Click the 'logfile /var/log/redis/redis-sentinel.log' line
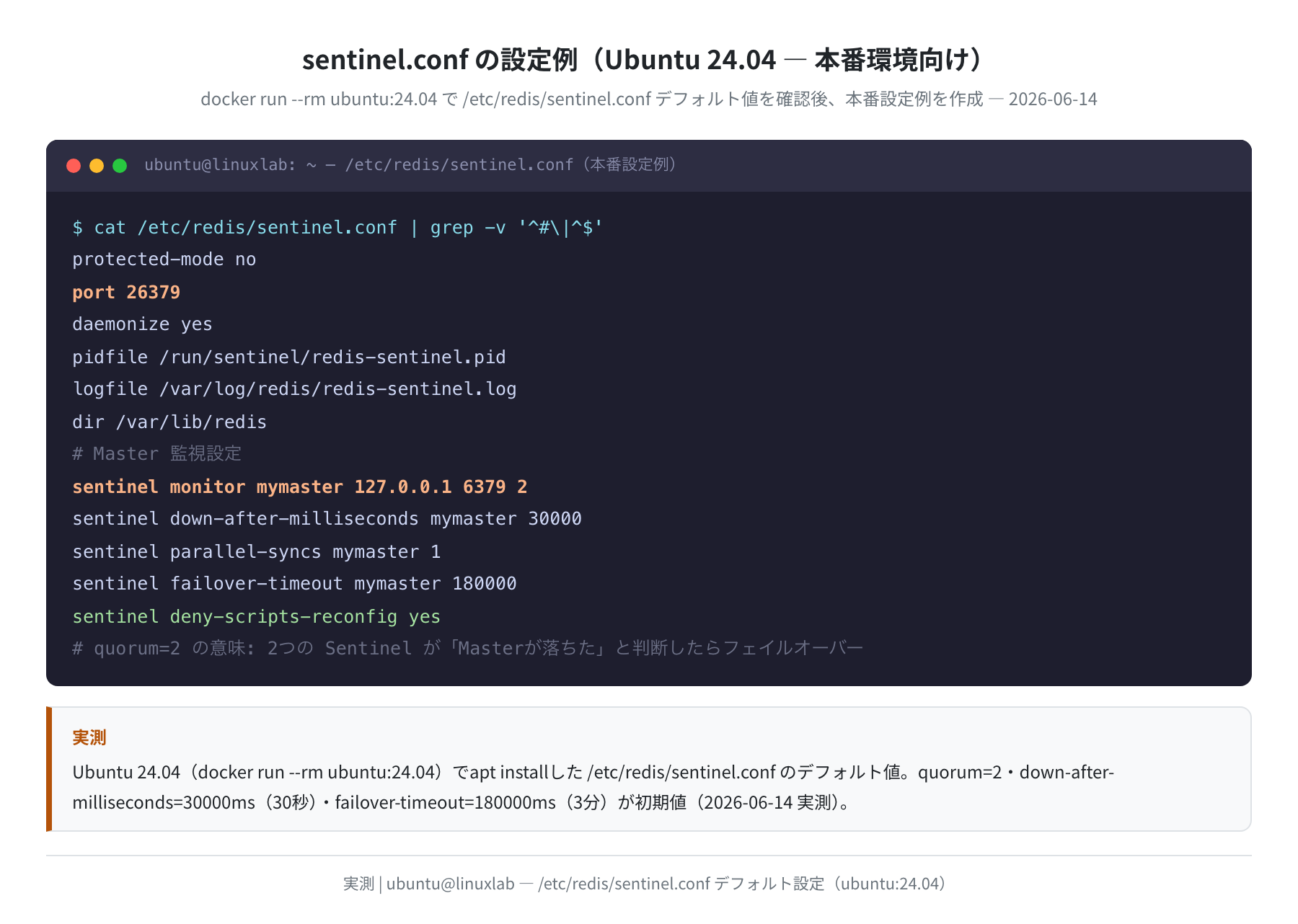Image resolution: width=1298 pixels, height=924 pixels. pyautogui.click(x=294, y=389)
